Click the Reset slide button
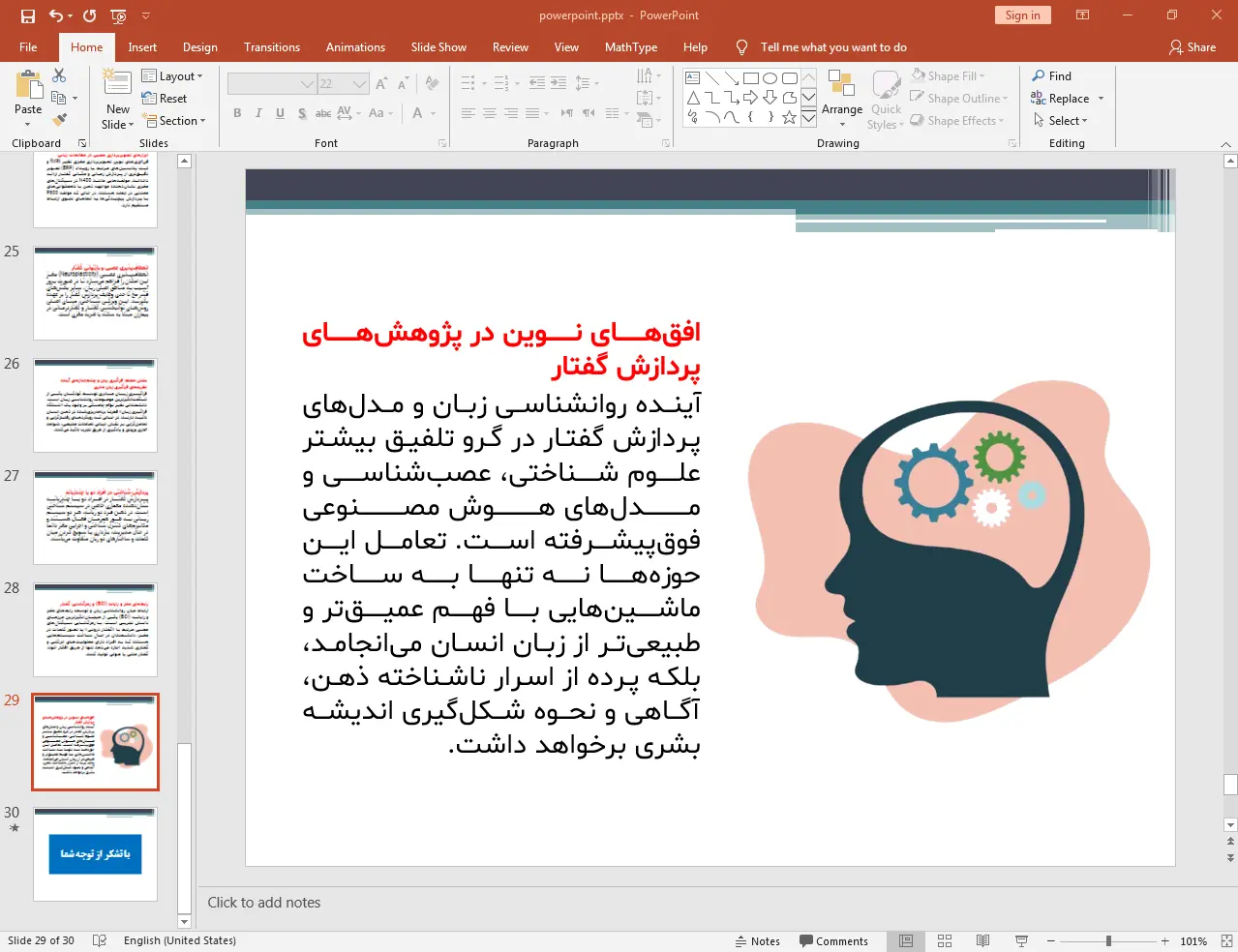The height and width of the screenshot is (952, 1238). pyautogui.click(x=164, y=99)
